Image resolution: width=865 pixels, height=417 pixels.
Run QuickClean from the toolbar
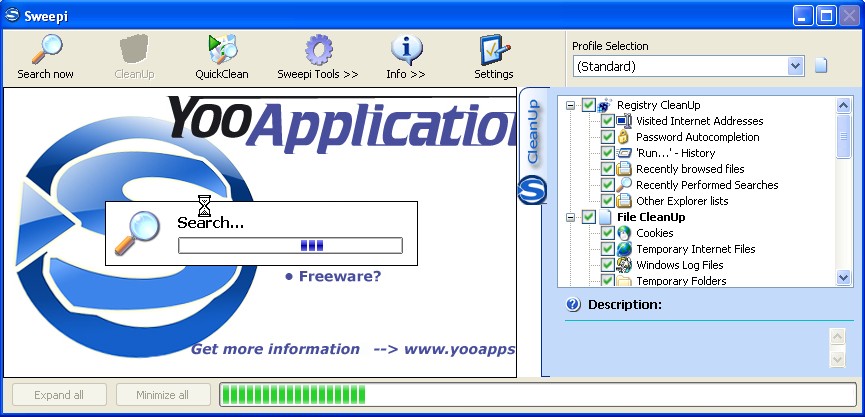click(222, 57)
